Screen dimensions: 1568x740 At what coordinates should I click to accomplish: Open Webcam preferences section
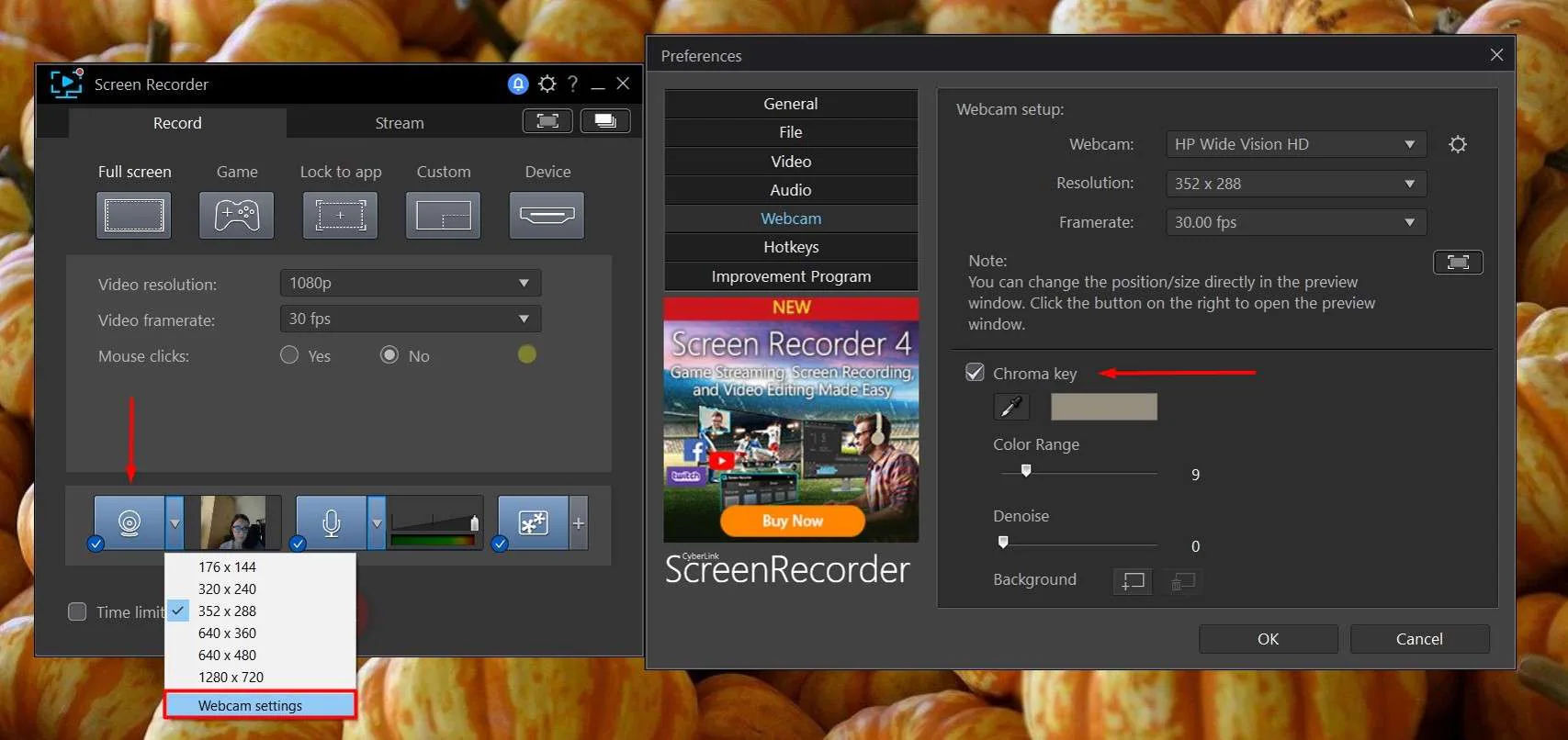point(791,219)
